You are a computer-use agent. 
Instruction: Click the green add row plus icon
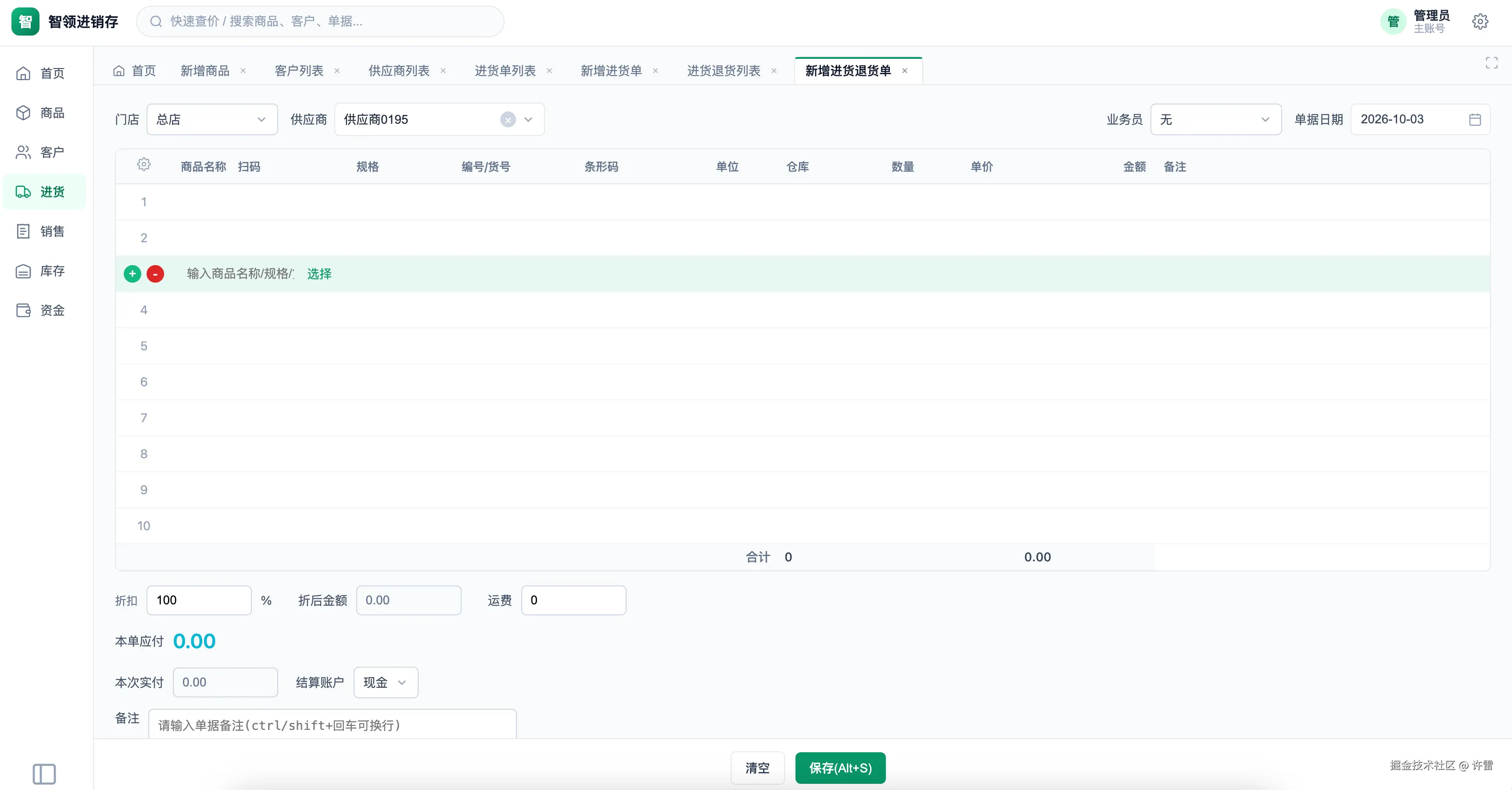click(x=133, y=273)
